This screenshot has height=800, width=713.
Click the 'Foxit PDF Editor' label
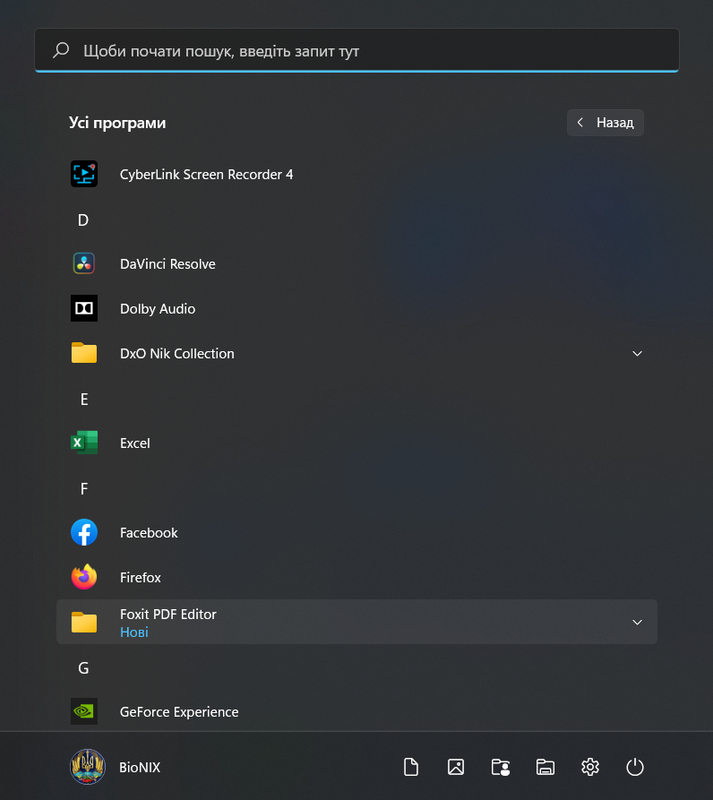click(x=168, y=614)
